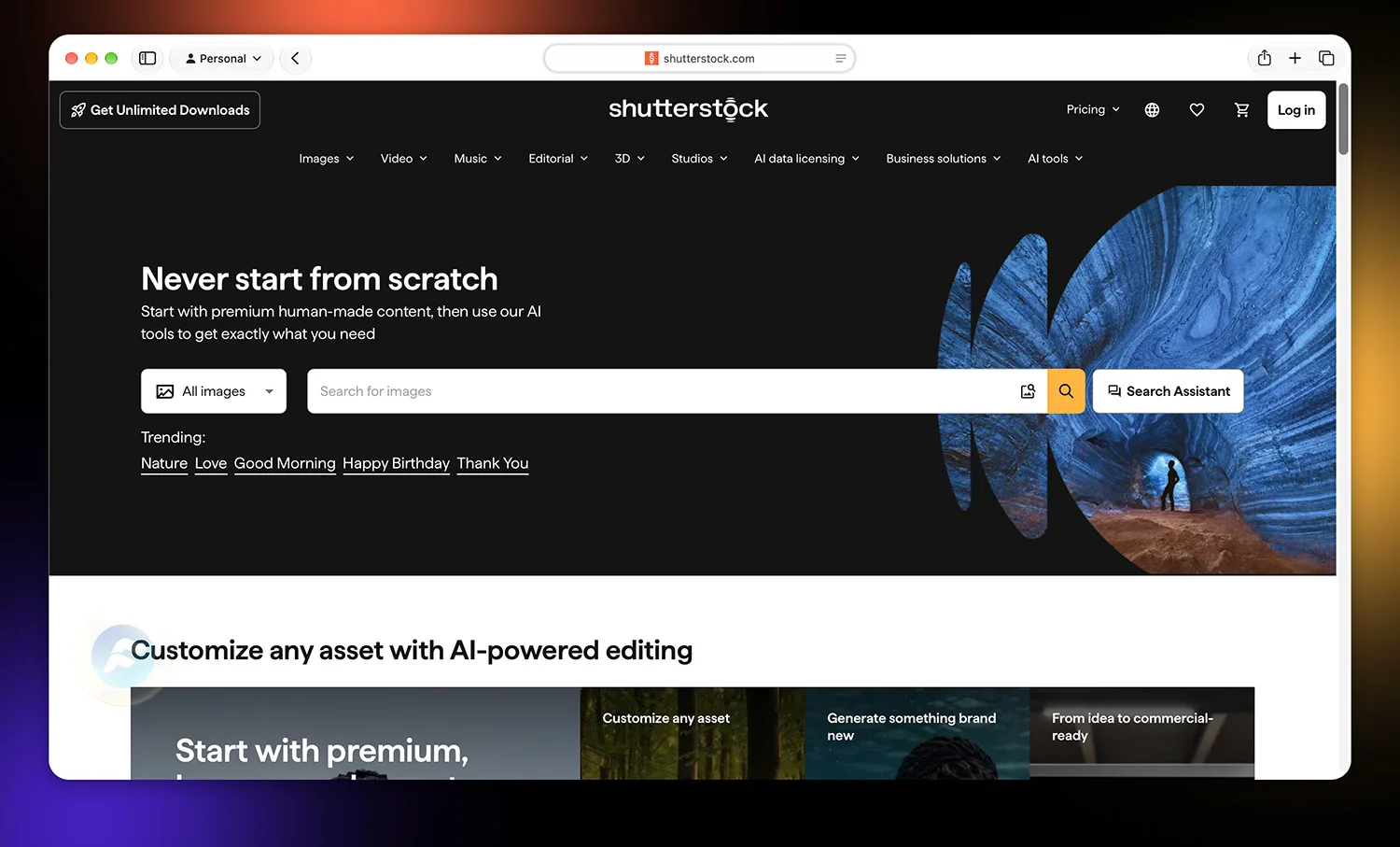Open the Search Assistant button
The height and width of the screenshot is (847, 1400).
point(1169,391)
